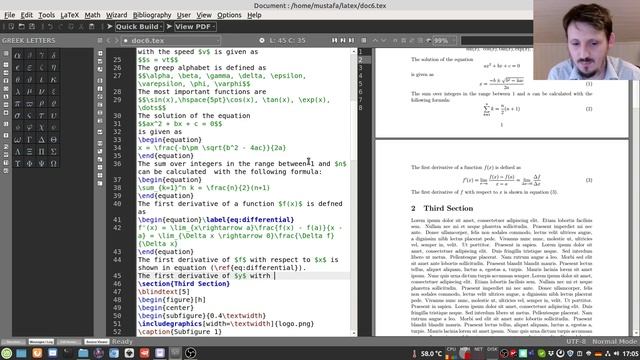Image resolution: width=640 pixels, height=360 pixels.
Task: Click inside the PDF search input field
Action: [x=497, y=40]
